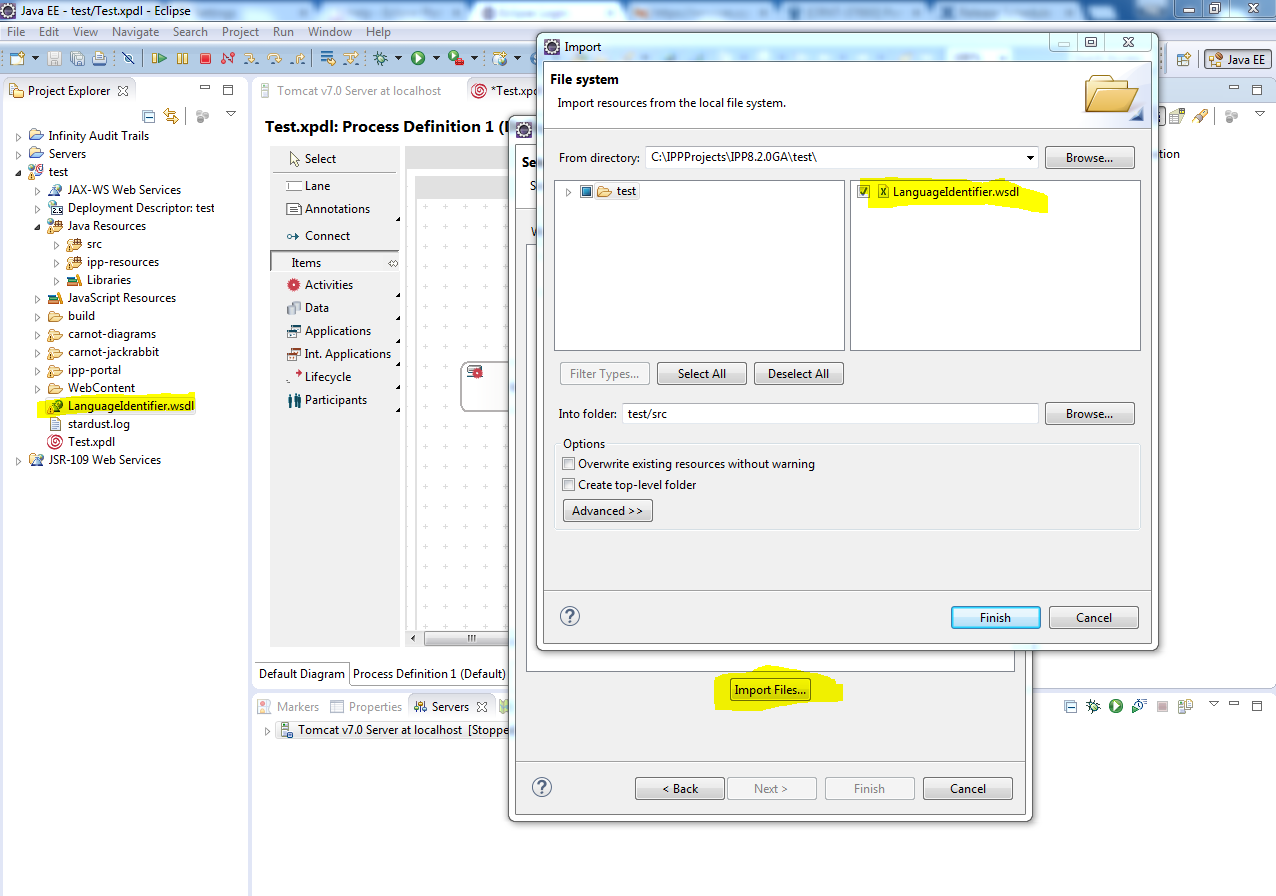
Task: Open the From directory dropdown
Action: pos(1030,158)
